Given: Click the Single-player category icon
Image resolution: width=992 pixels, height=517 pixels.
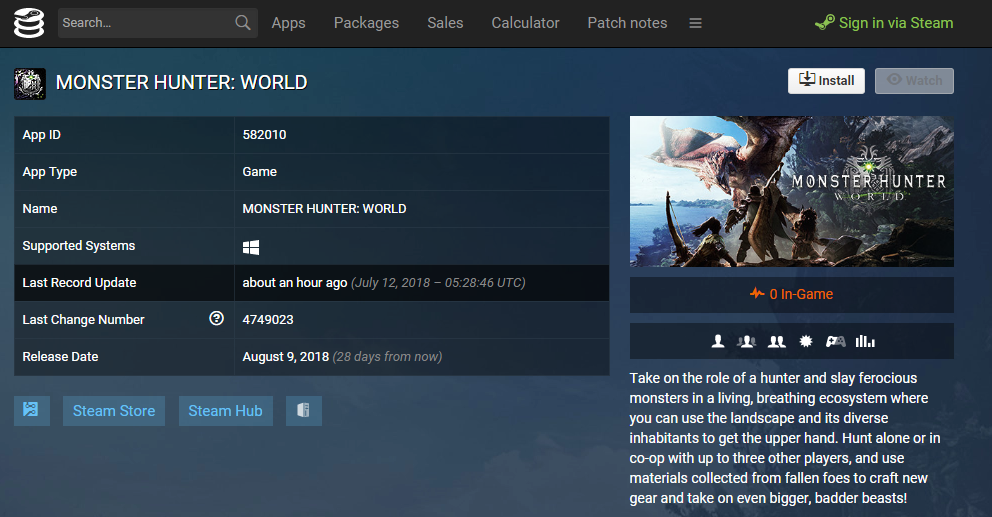Looking at the screenshot, I should [x=717, y=342].
